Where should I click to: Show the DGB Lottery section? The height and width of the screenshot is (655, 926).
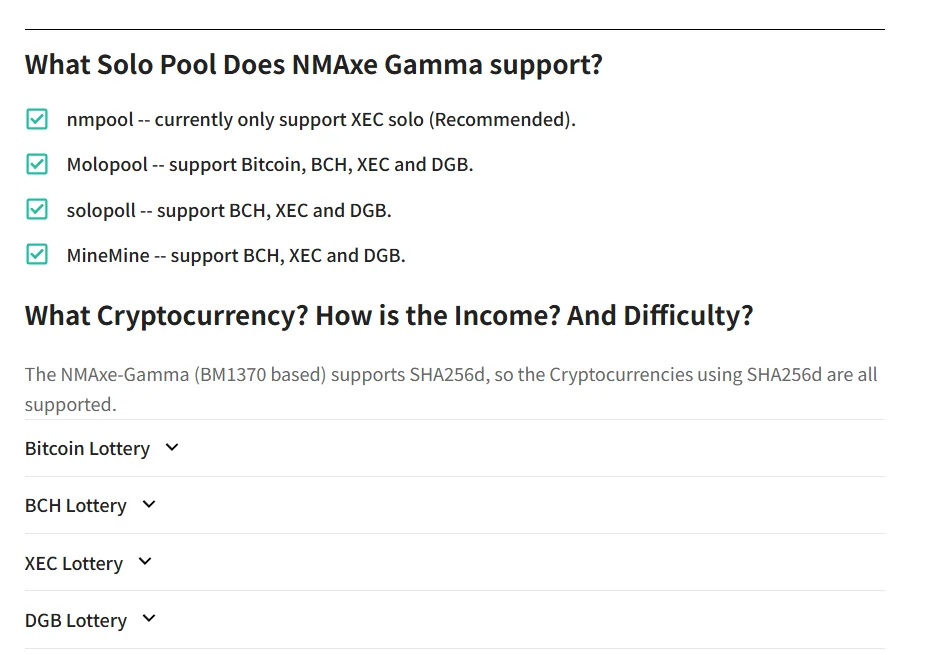[x=76, y=620]
